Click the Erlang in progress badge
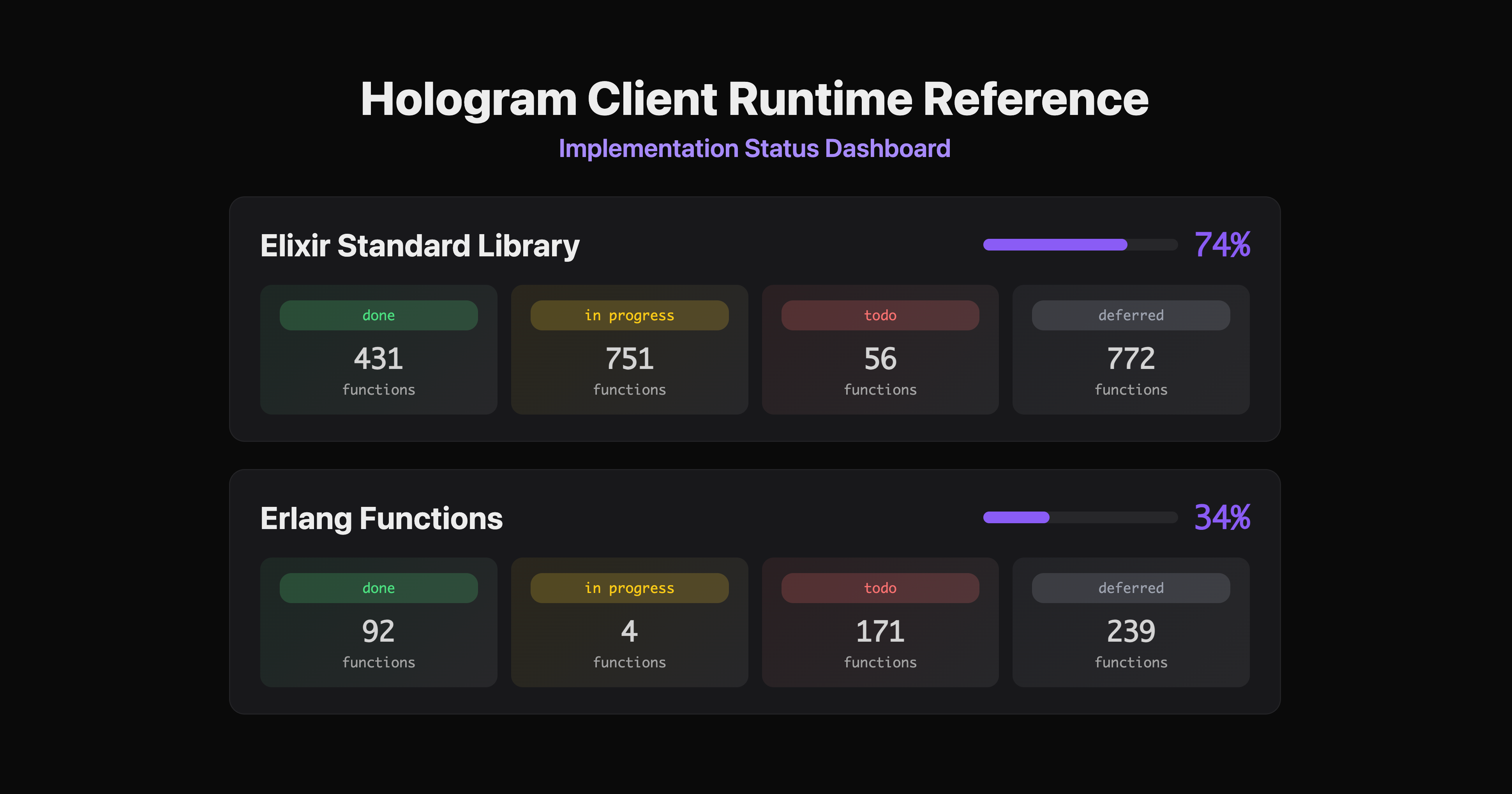The image size is (1512, 794). point(629,588)
